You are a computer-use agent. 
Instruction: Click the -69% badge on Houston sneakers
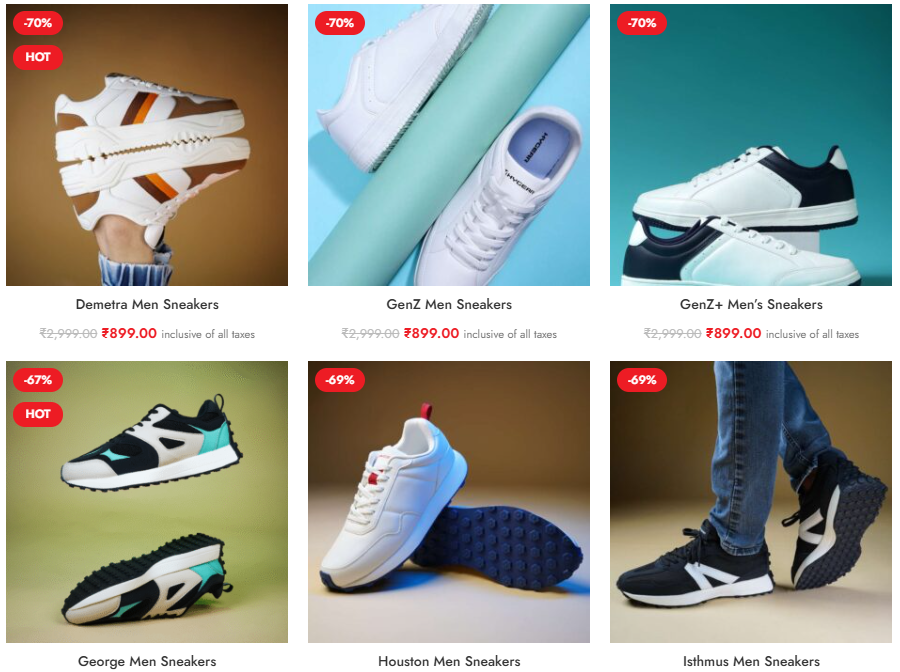[x=340, y=380]
